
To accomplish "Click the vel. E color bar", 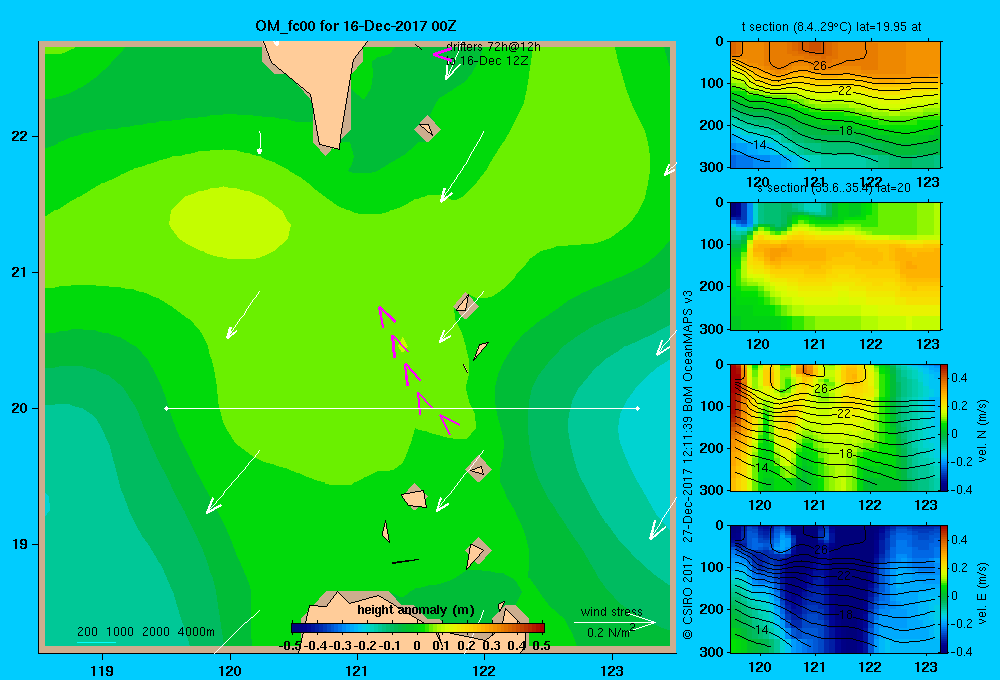I will click(945, 589).
